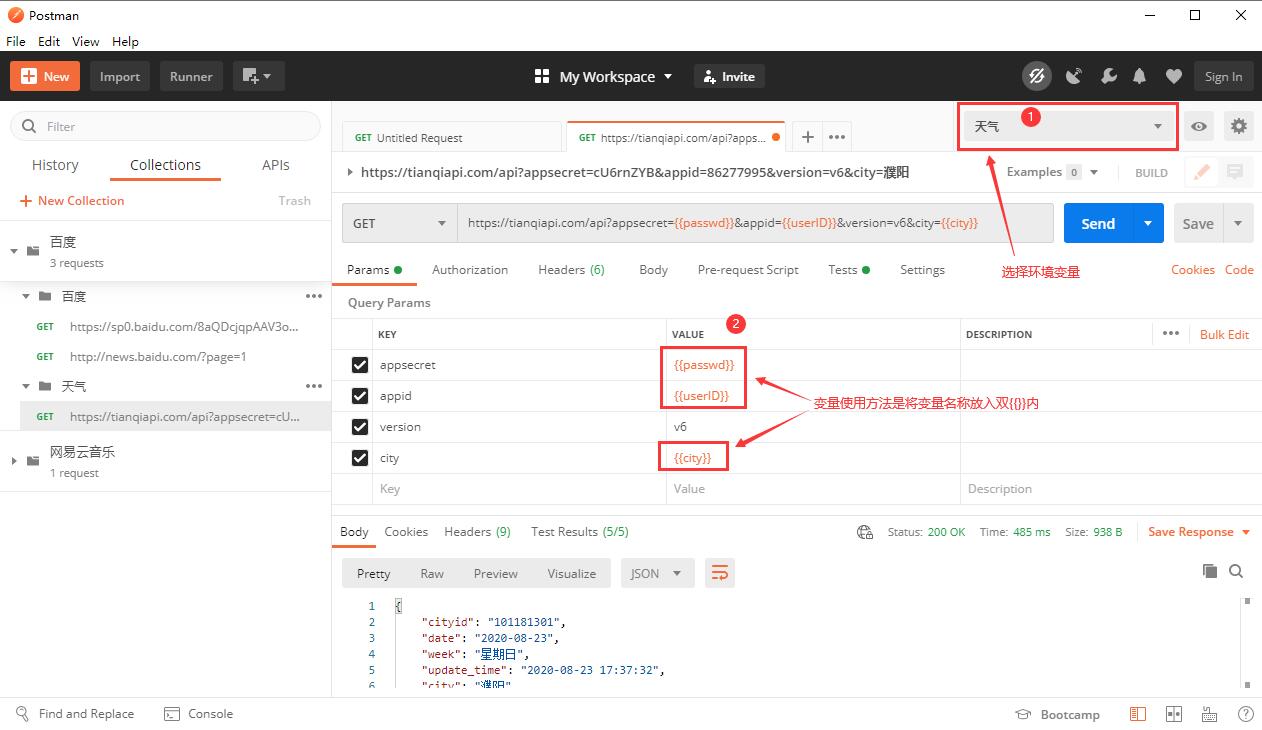This screenshot has height=730, width=1262.
Task: Switch to the History tab
Action: click(55, 165)
